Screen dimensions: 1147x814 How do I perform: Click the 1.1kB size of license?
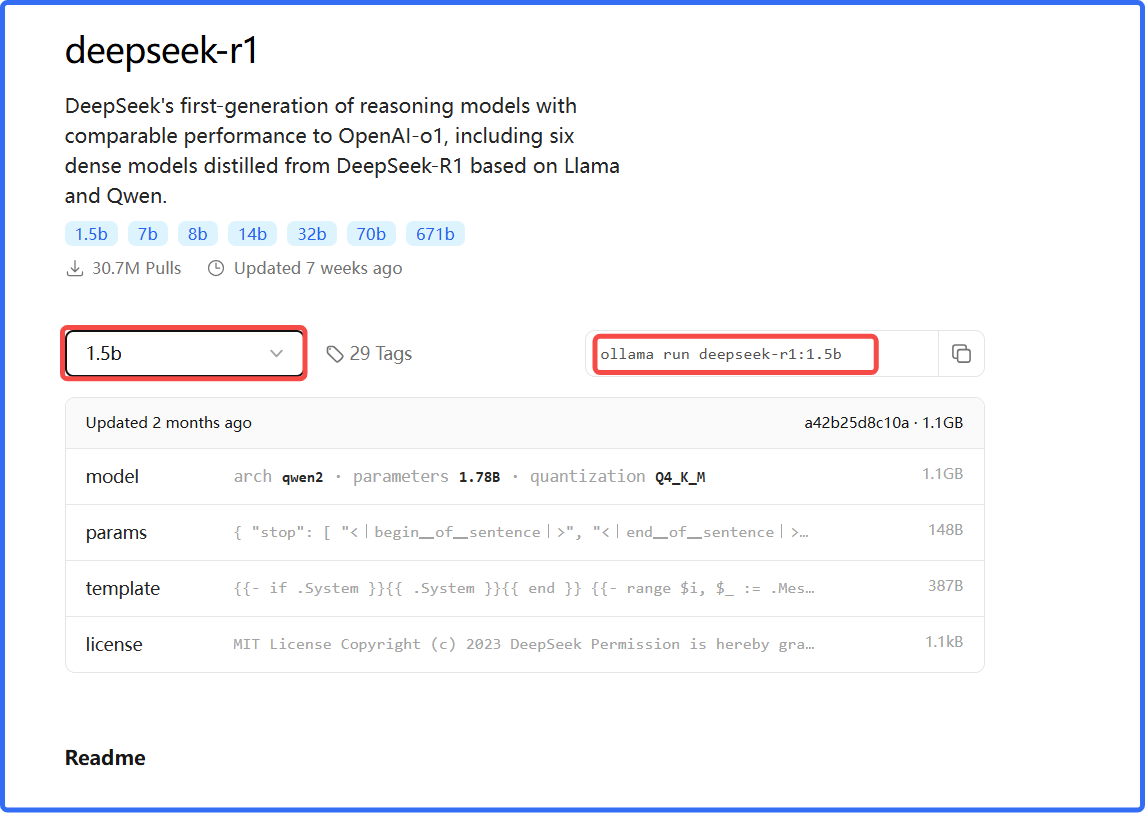[x=944, y=642]
